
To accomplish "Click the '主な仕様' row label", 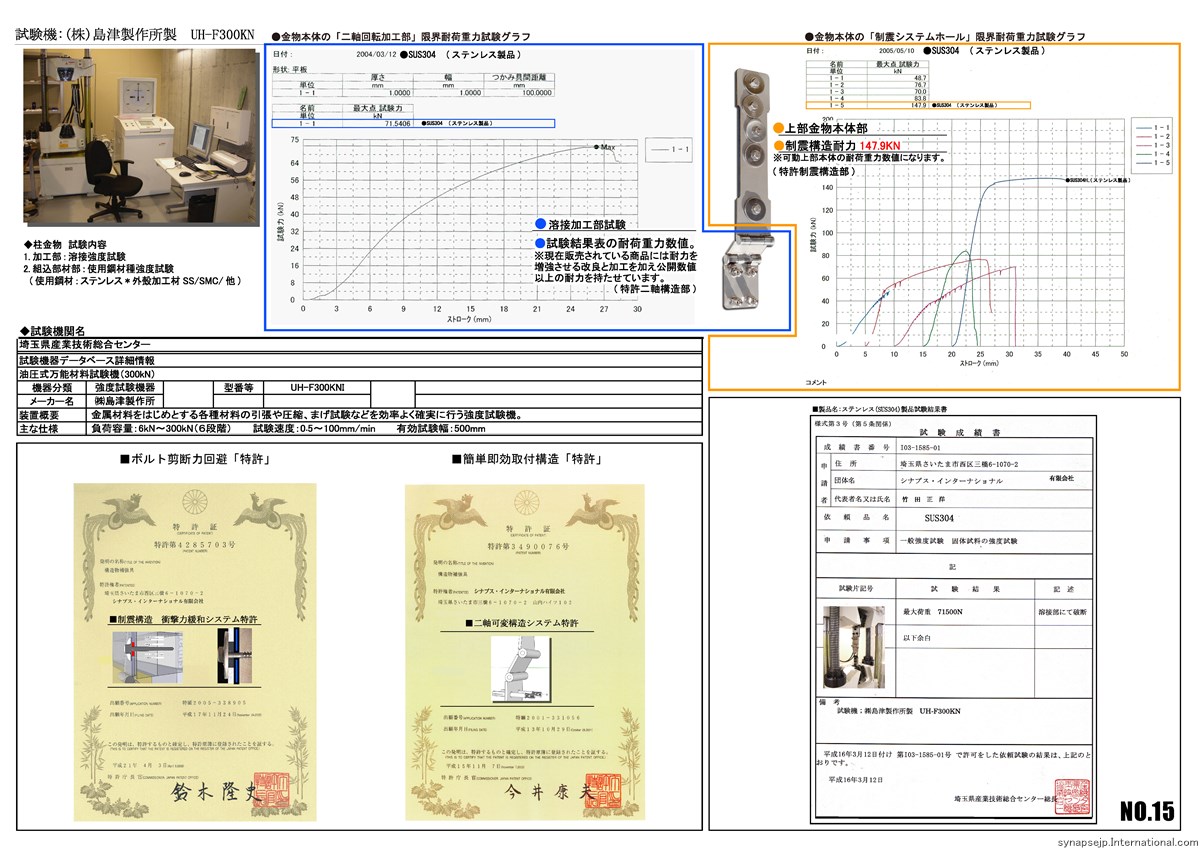I will (x=53, y=428).
